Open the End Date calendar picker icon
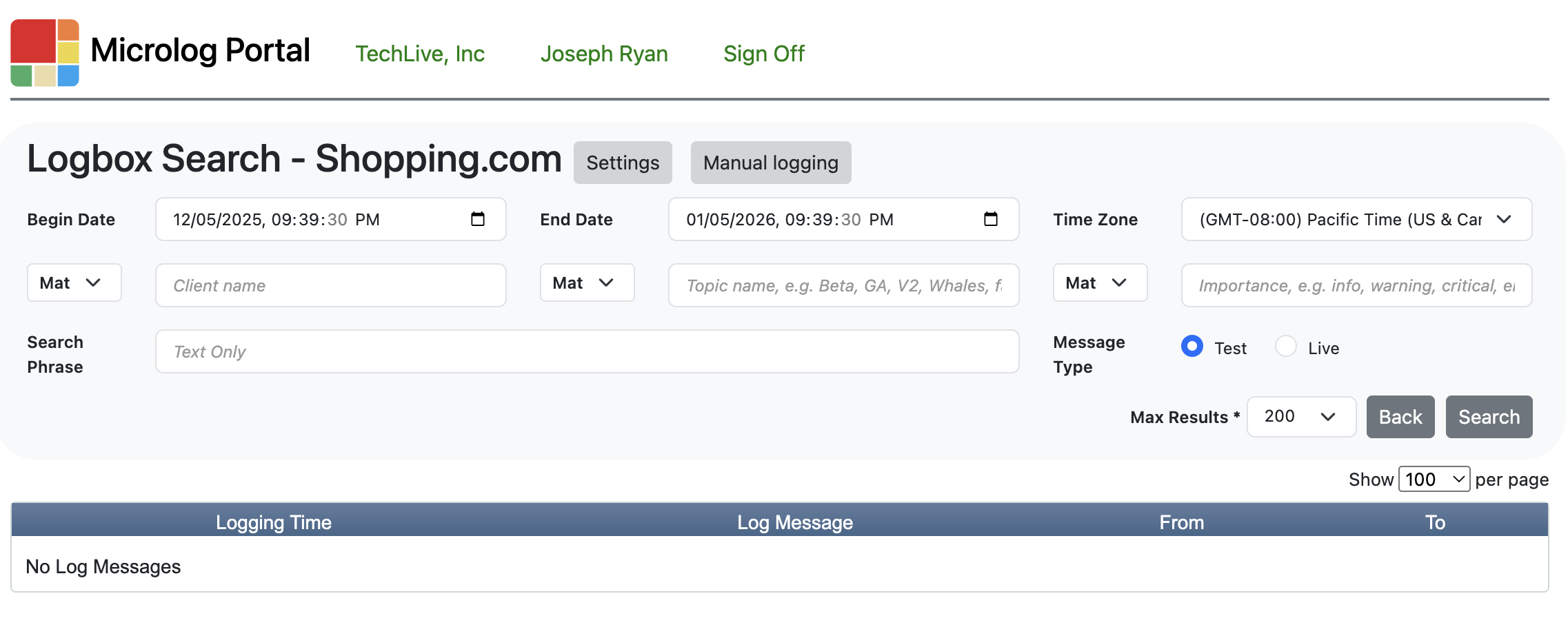Viewport: 1568px width, 627px height. pos(990,219)
